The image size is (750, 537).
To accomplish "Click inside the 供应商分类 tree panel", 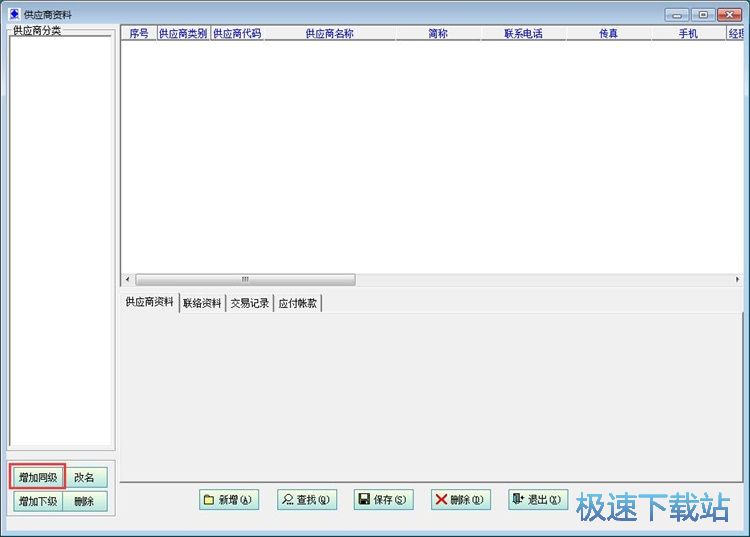I will (x=61, y=241).
